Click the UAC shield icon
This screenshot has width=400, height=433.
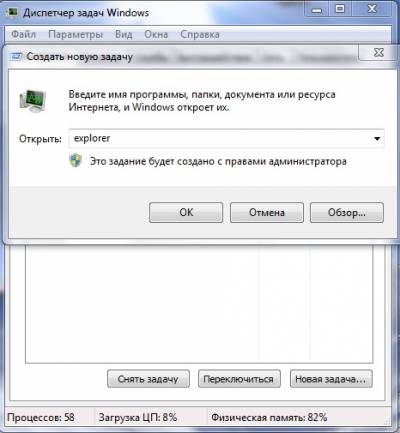(76, 161)
